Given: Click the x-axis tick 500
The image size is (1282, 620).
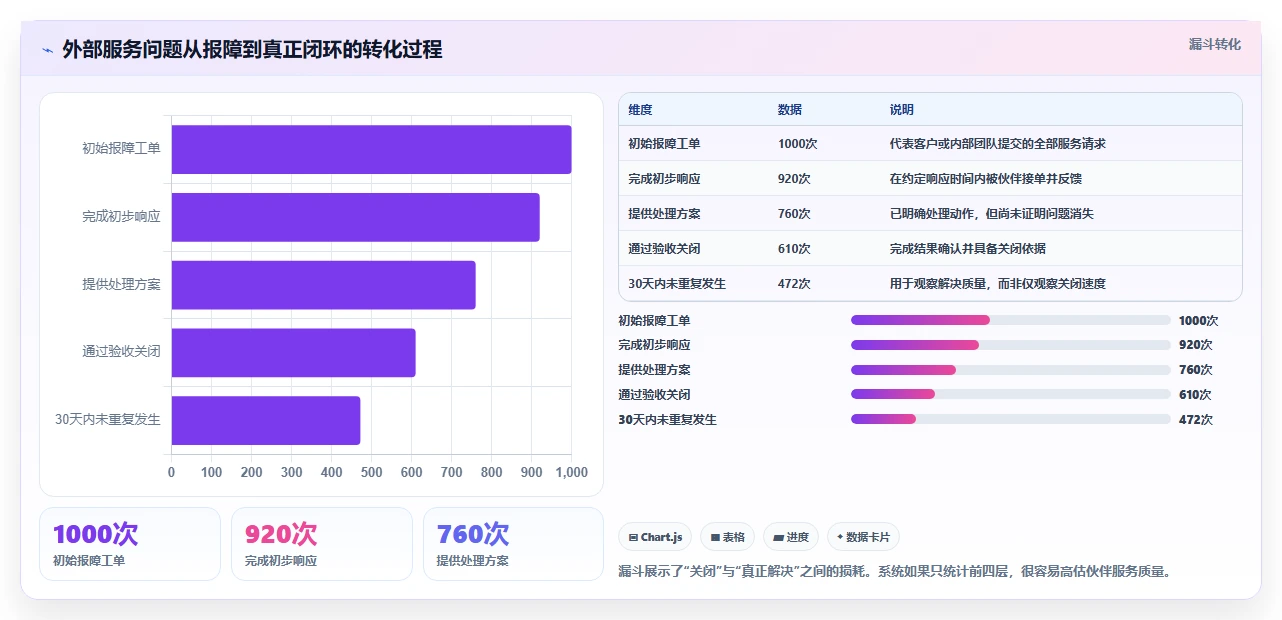Looking at the screenshot, I should tap(371, 472).
